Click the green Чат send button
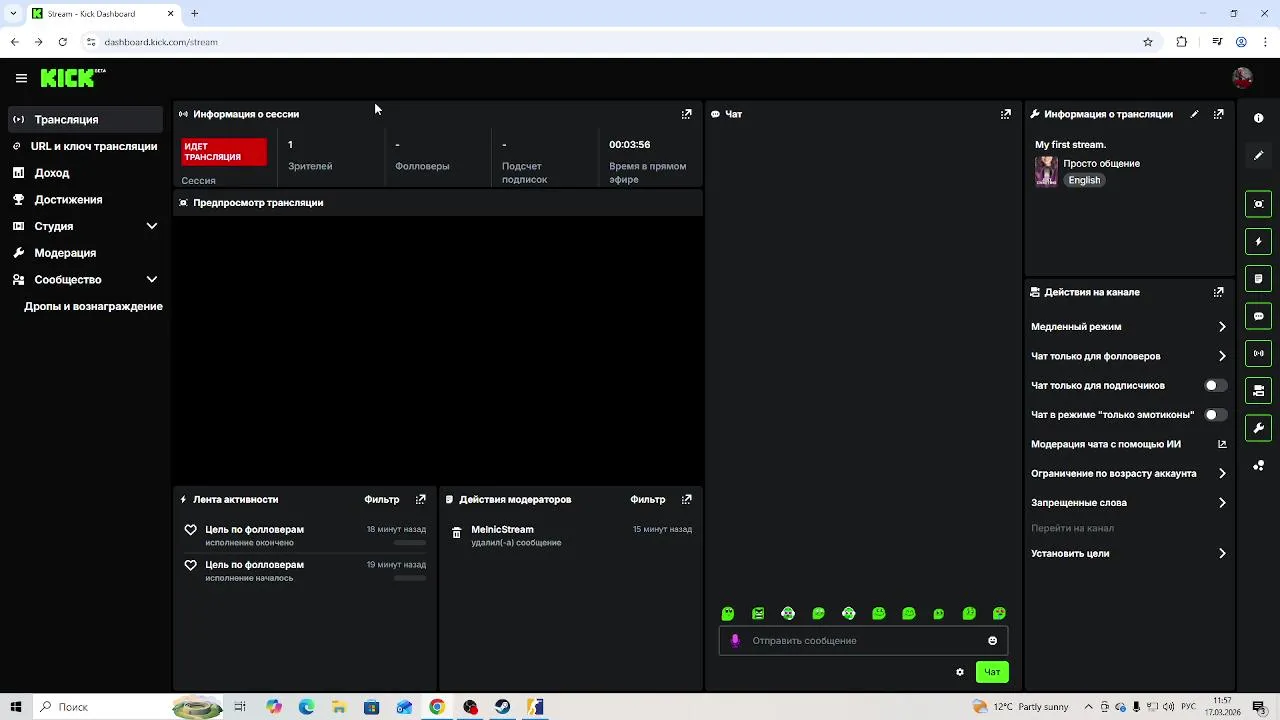This screenshot has width=1280, height=720. tap(992, 672)
